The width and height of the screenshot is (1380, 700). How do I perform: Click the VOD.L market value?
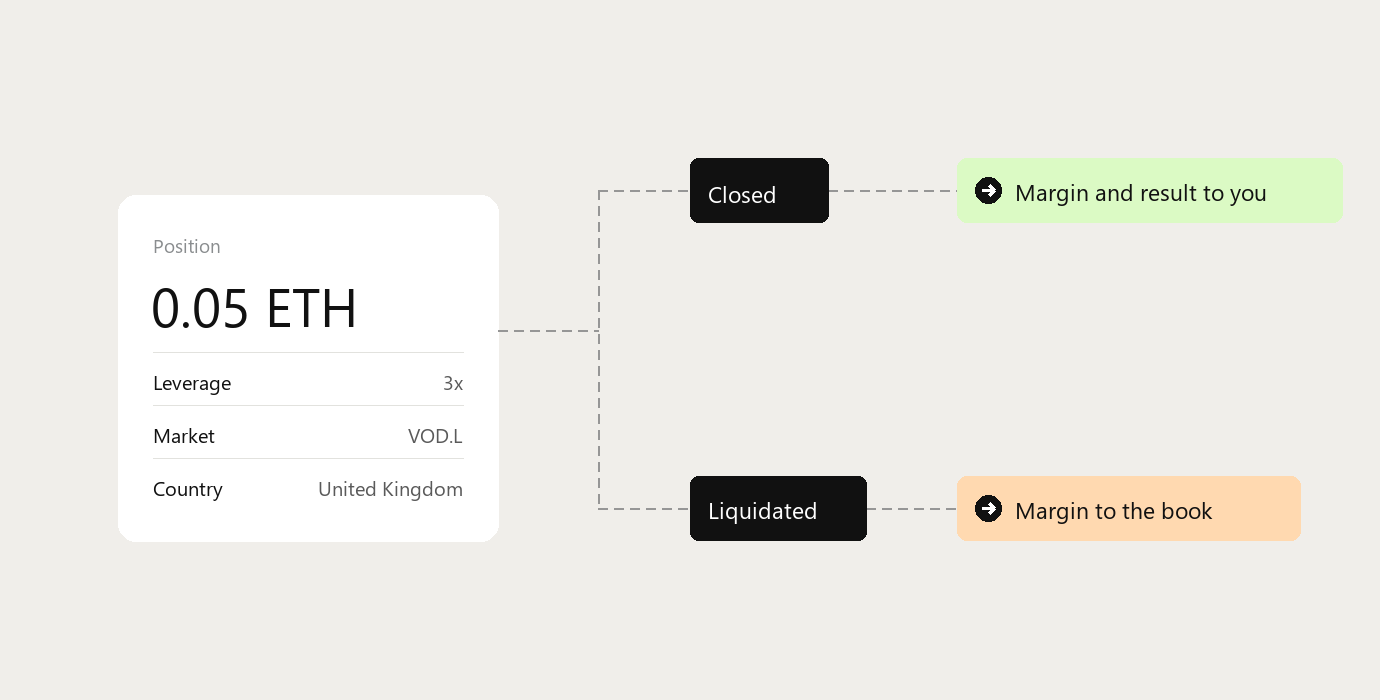[x=435, y=436]
